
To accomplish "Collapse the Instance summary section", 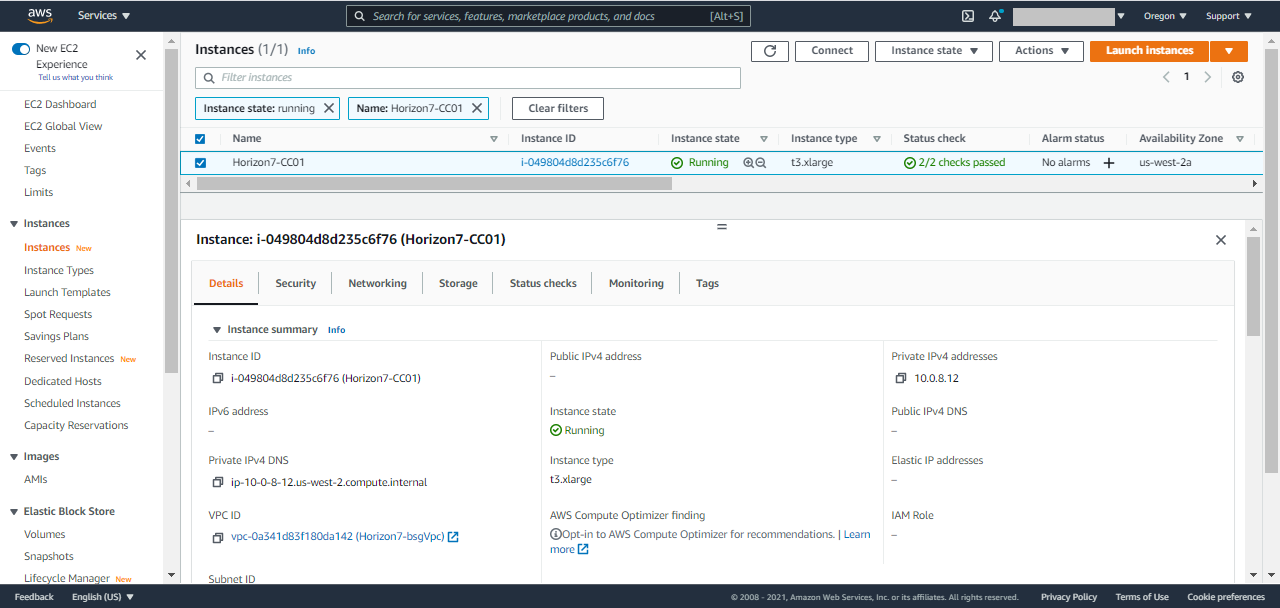I will click(217, 329).
